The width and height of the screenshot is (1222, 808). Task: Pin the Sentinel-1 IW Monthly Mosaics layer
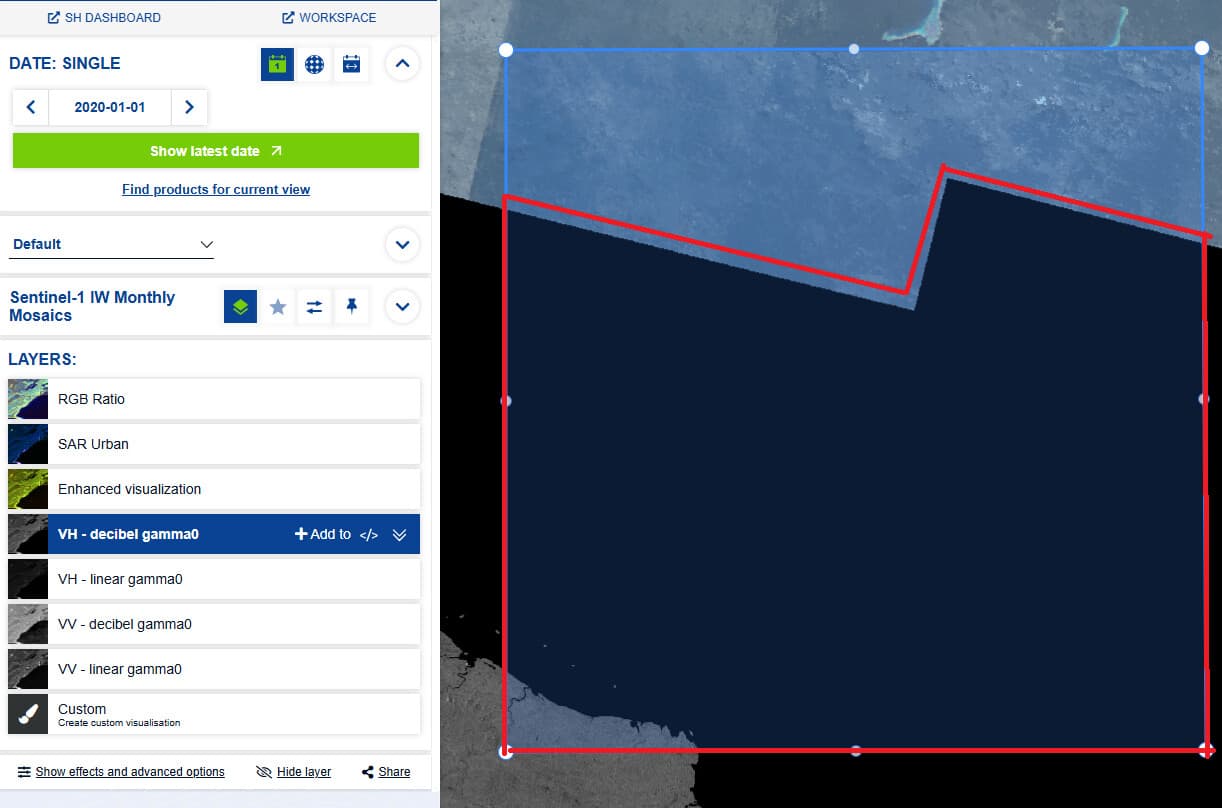click(x=351, y=307)
